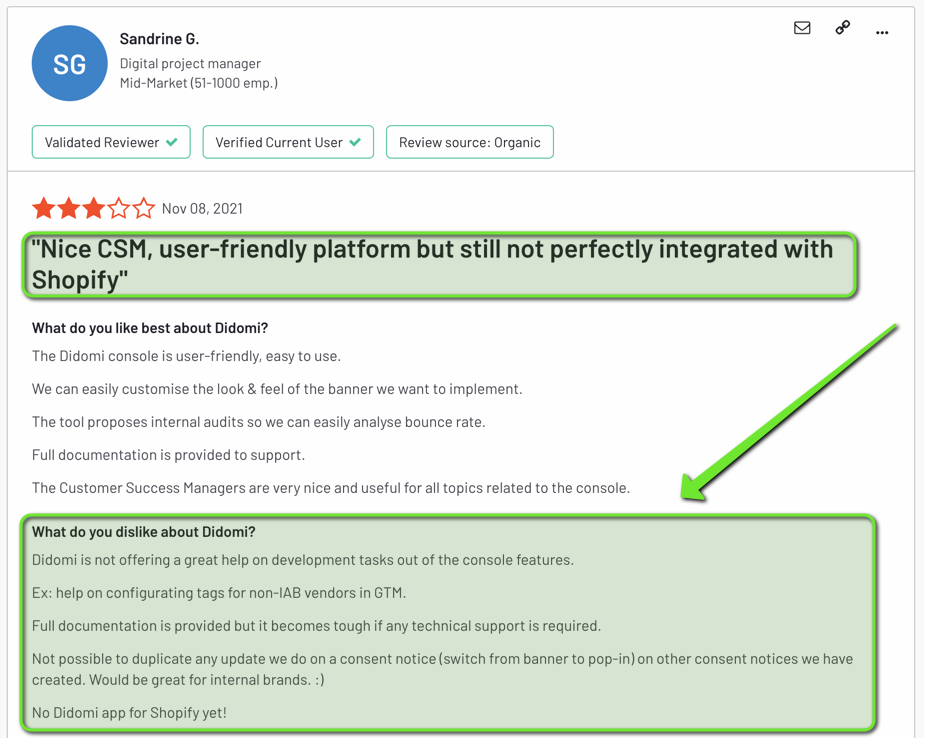
Task: Click the Verified Current User badge
Action: [x=288, y=142]
